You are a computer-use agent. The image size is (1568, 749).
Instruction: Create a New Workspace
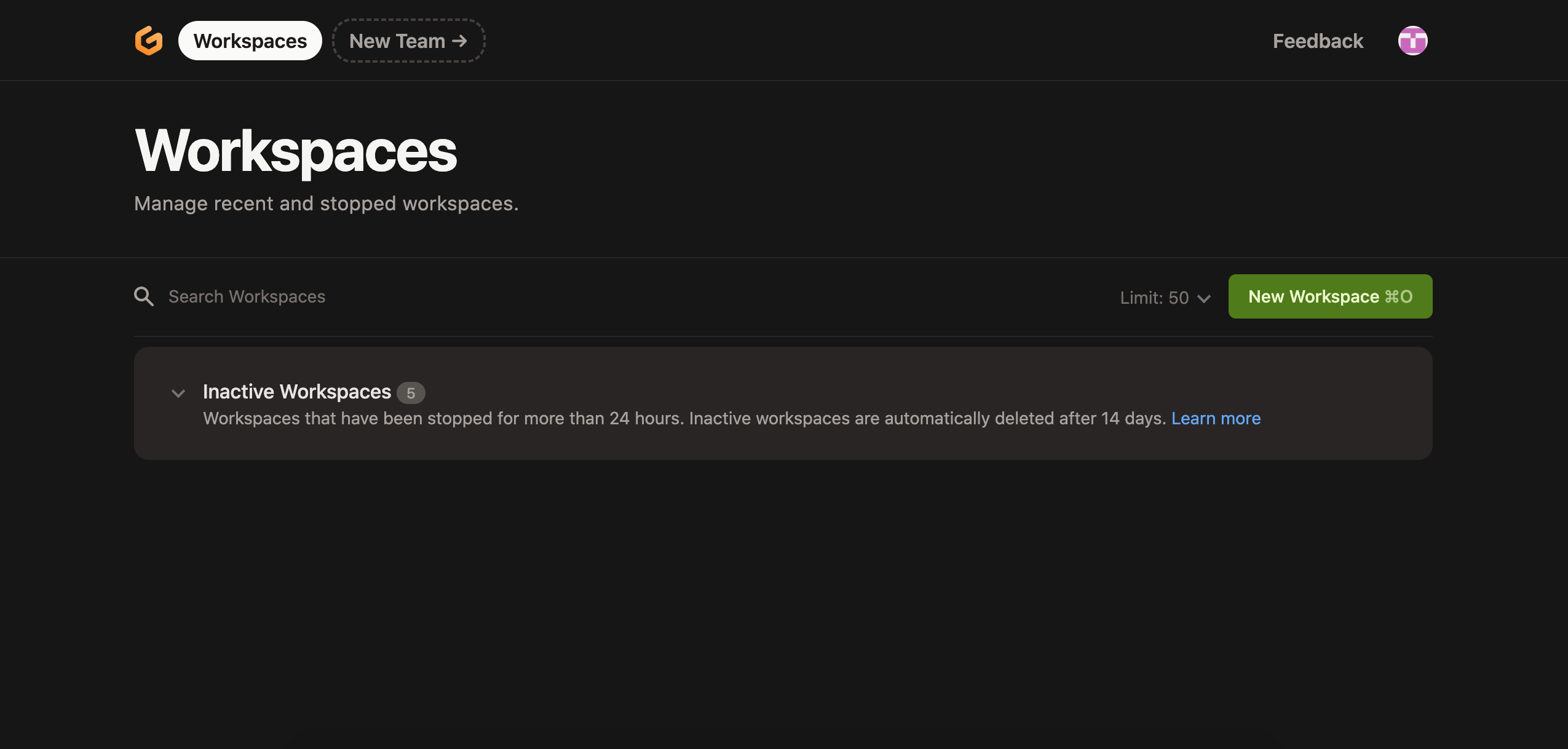[x=1314, y=296]
